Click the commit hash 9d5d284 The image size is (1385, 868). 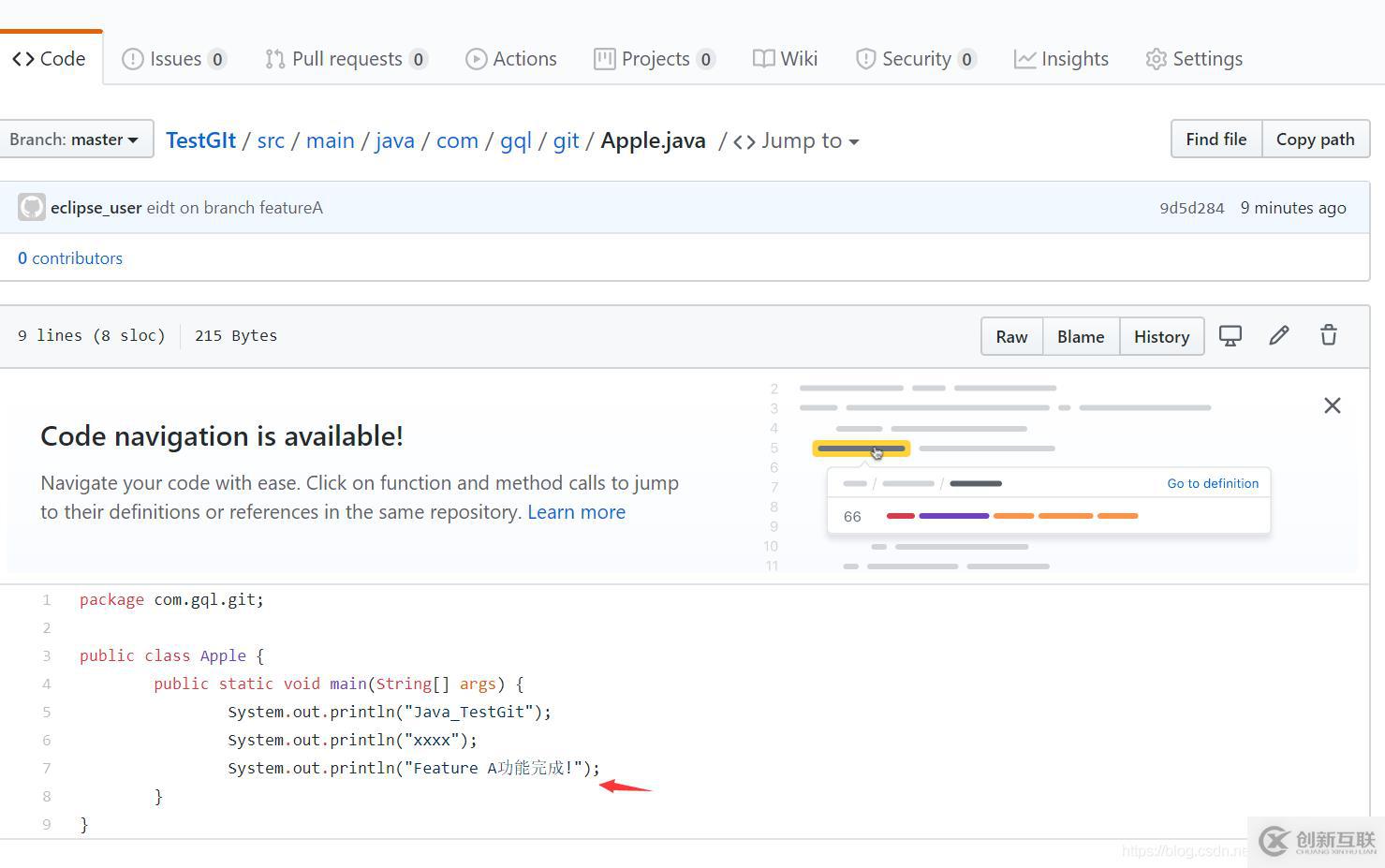coord(1191,208)
